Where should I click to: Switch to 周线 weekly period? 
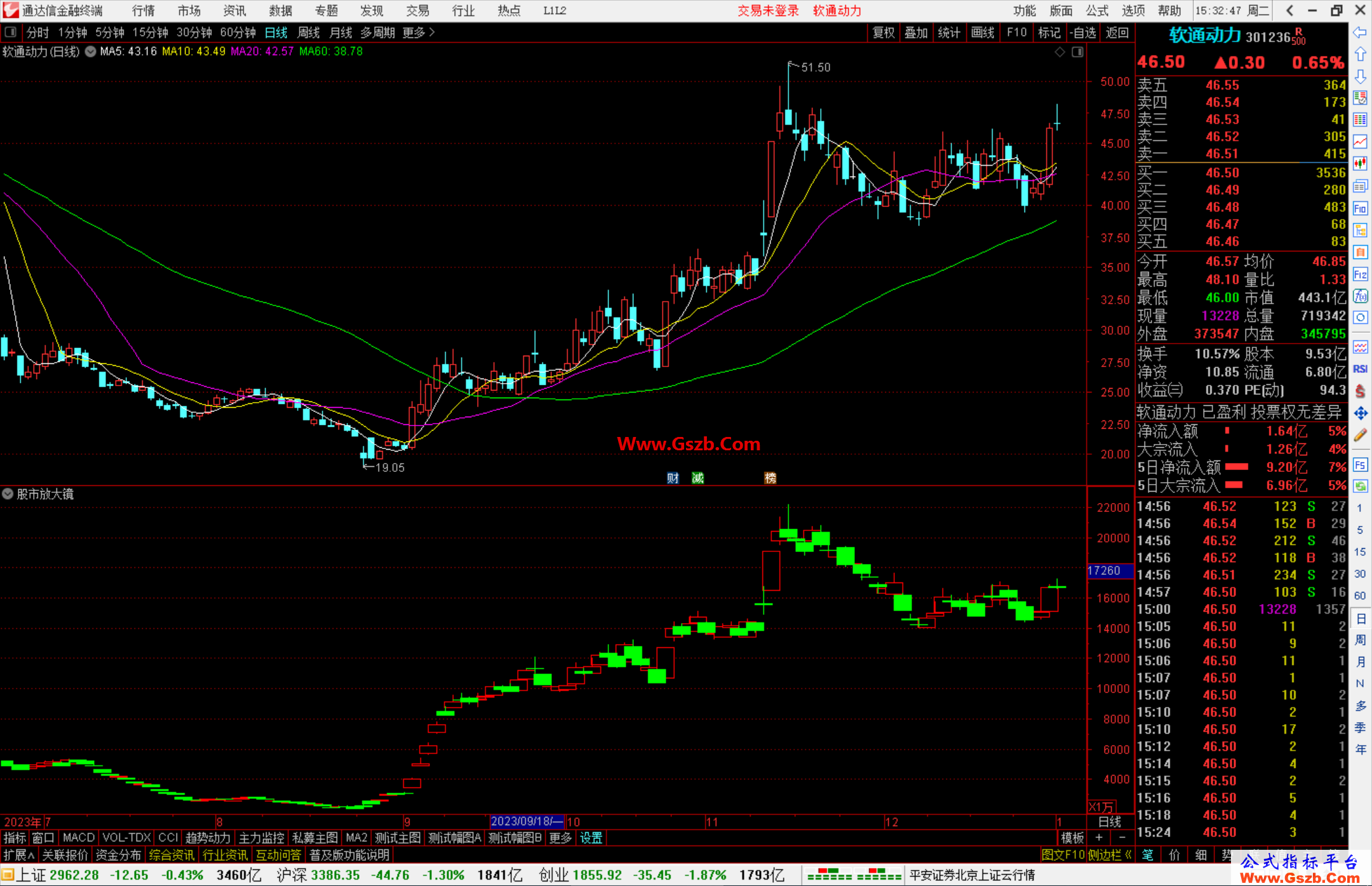(308, 32)
